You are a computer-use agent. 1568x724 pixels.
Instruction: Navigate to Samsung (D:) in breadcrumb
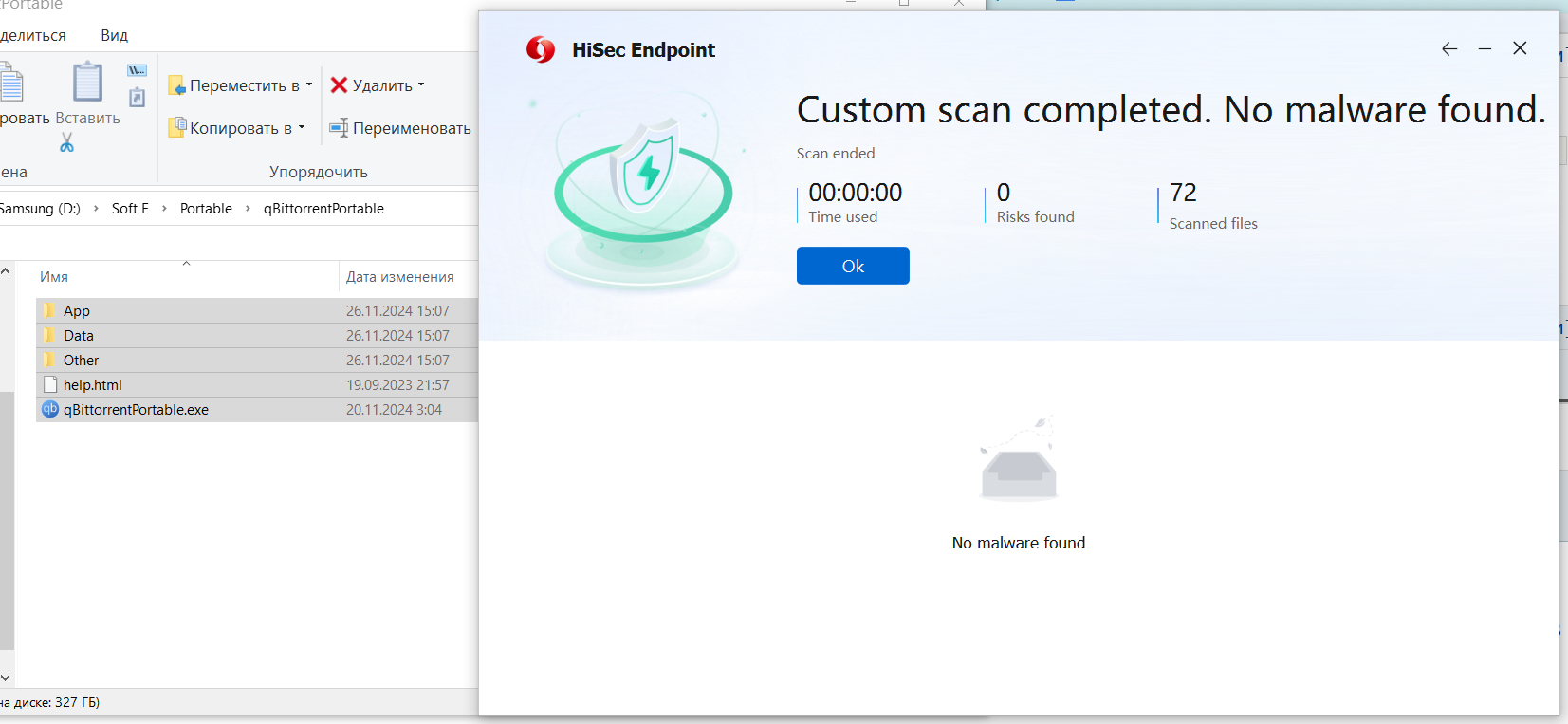point(40,209)
